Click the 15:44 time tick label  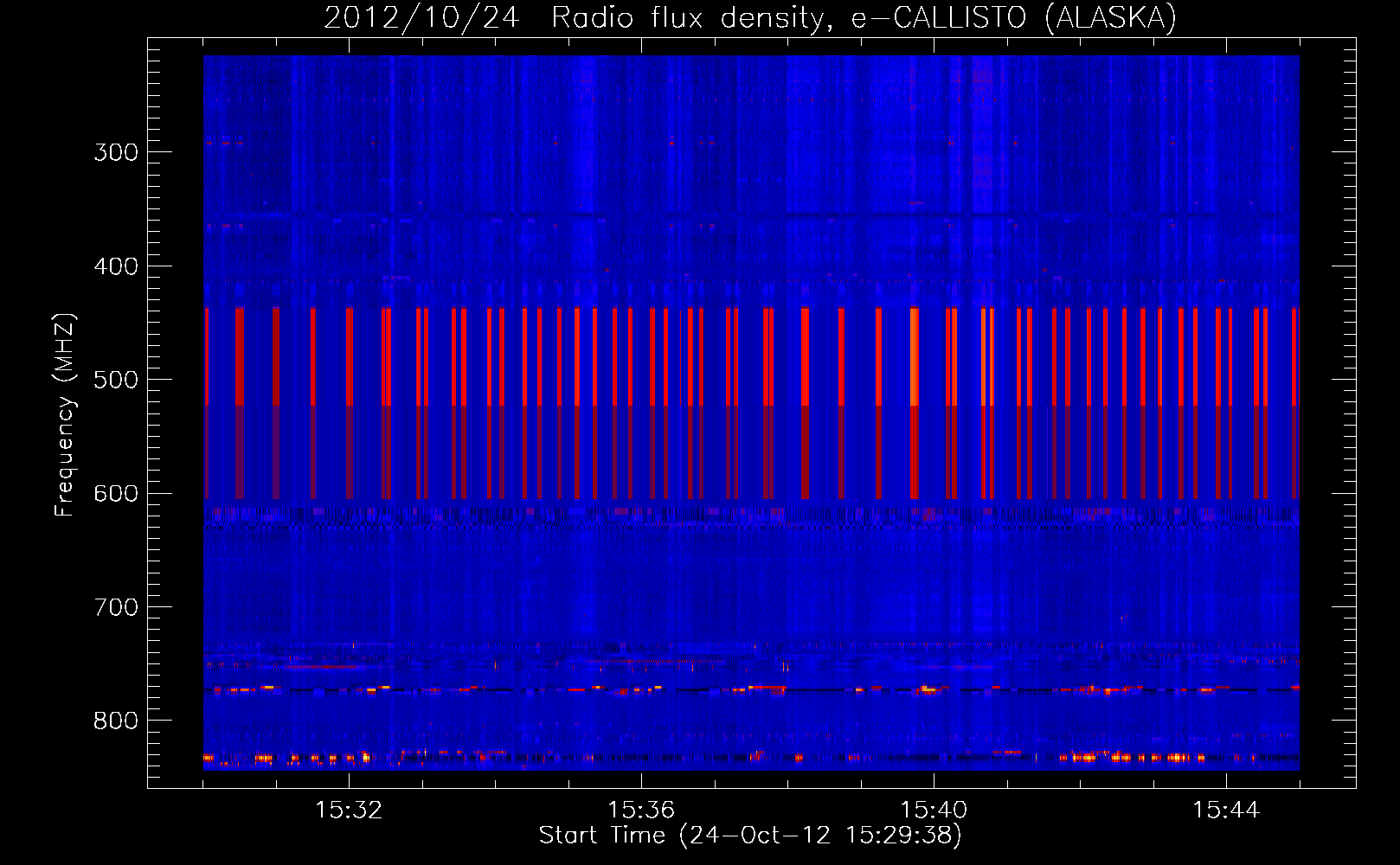(1226, 811)
